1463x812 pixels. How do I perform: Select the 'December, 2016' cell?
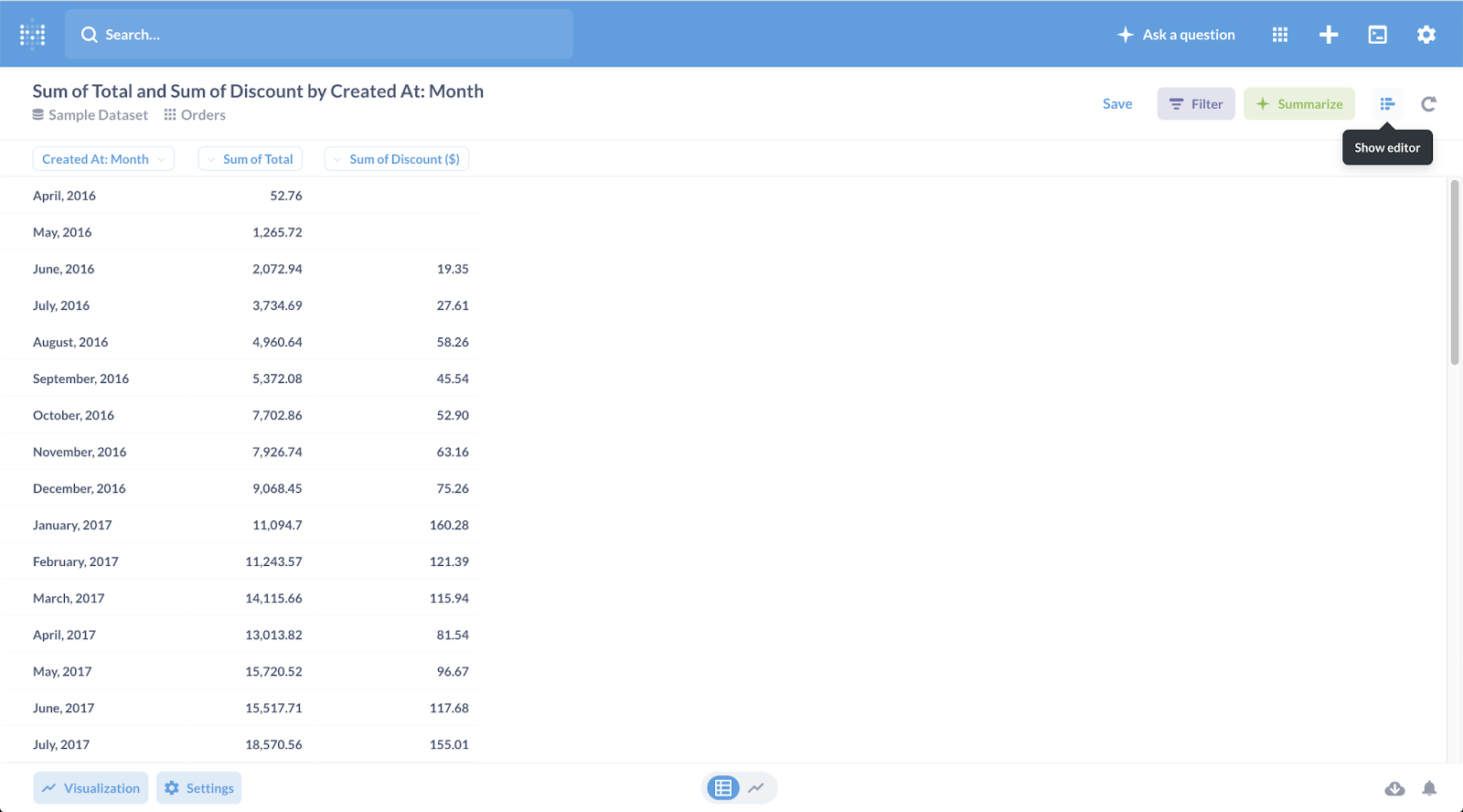tap(80, 488)
